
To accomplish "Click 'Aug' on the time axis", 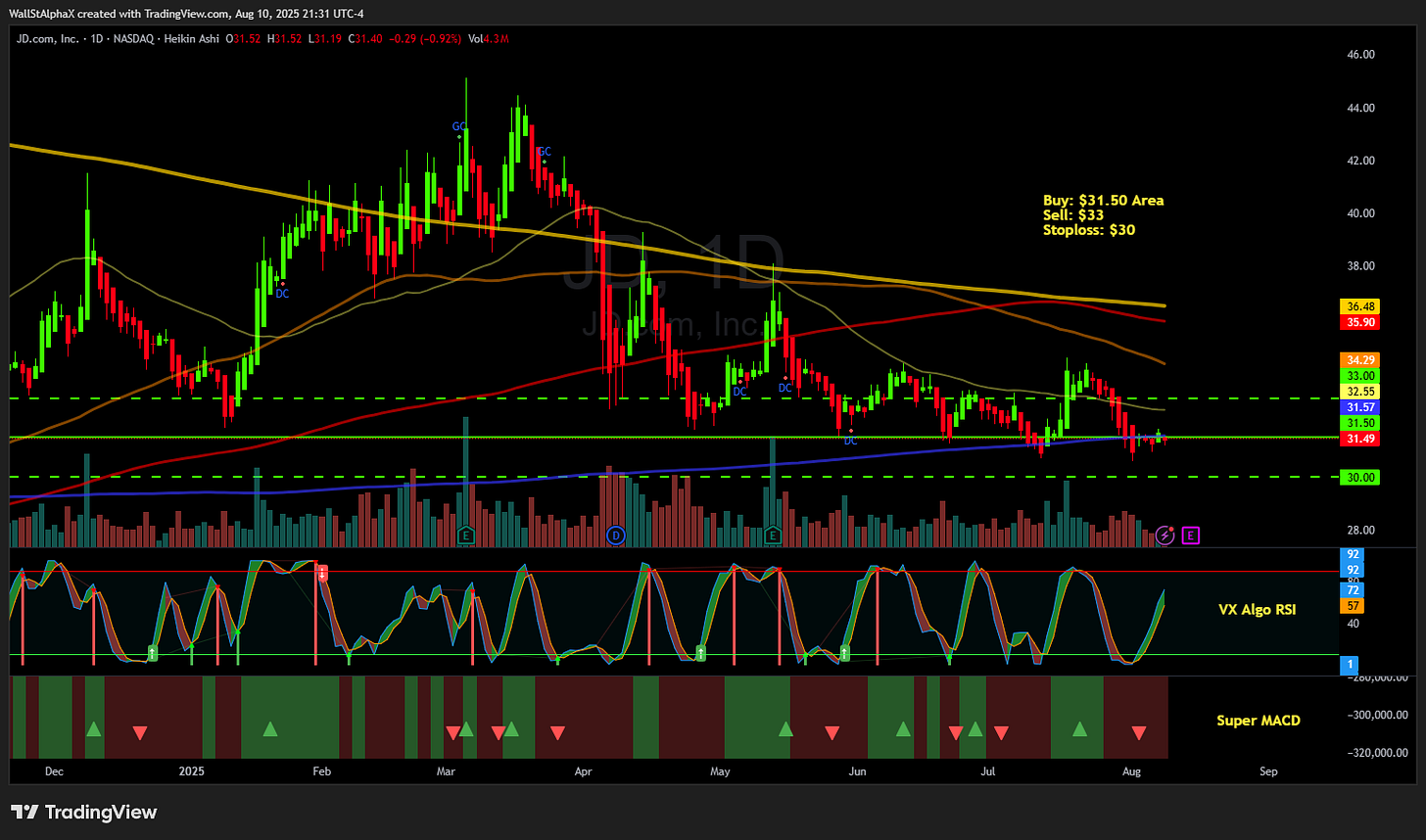I will tap(1131, 771).
